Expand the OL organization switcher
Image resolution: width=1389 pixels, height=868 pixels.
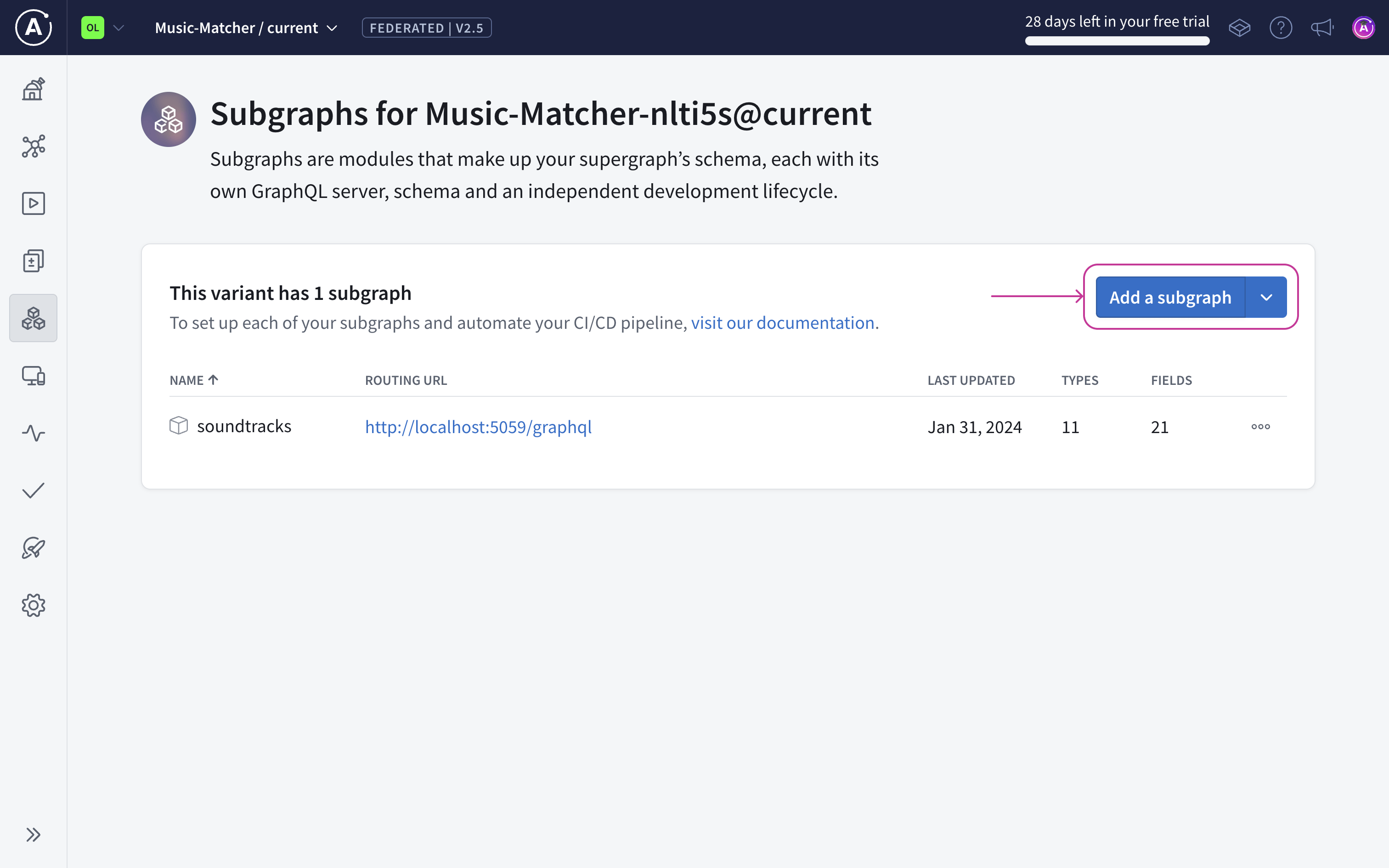102,27
